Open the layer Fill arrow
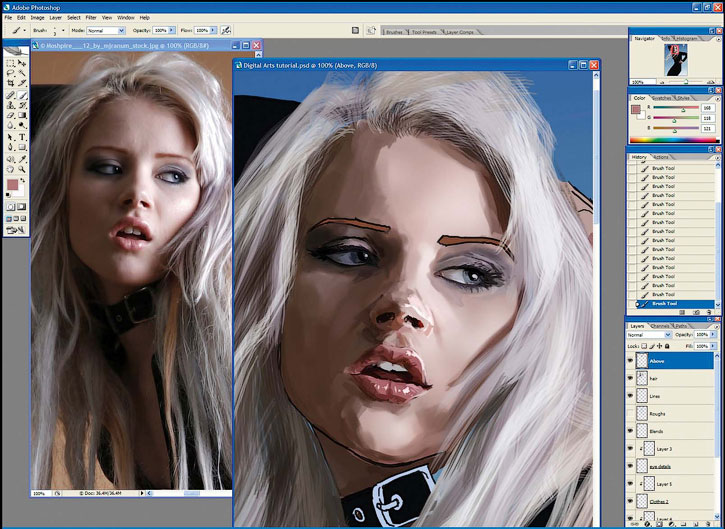 pos(713,346)
